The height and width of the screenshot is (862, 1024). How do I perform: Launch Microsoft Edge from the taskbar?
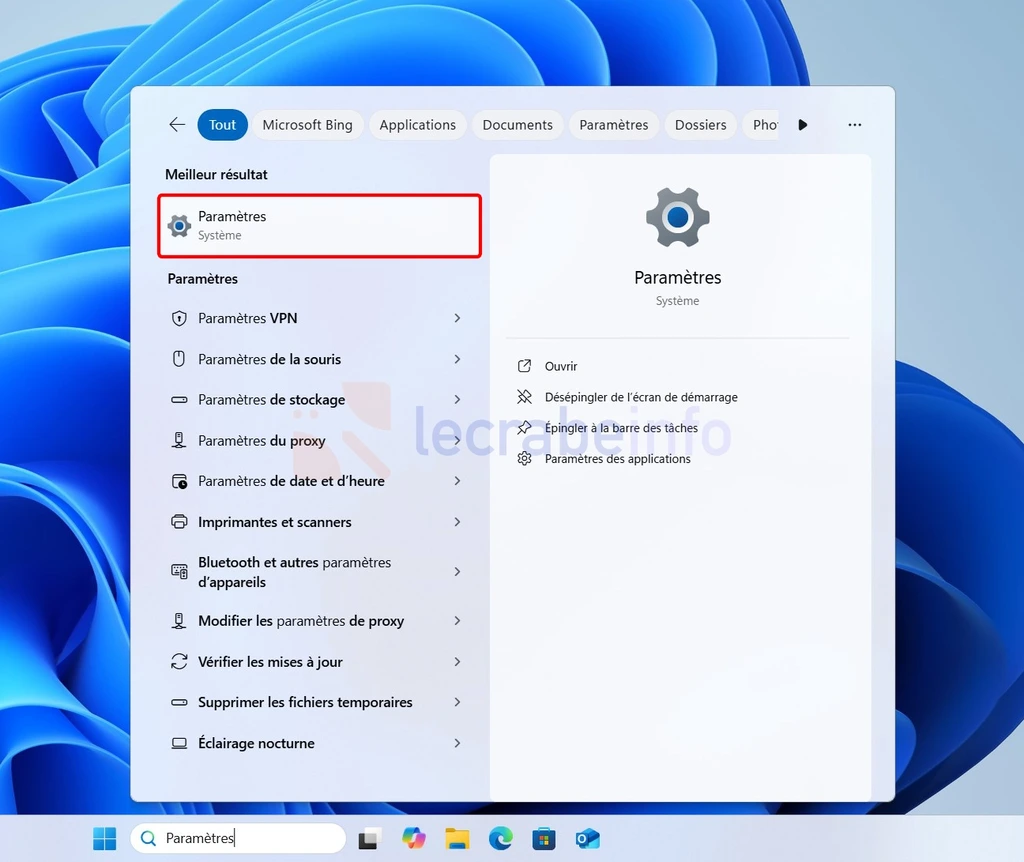pyautogui.click(x=501, y=838)
